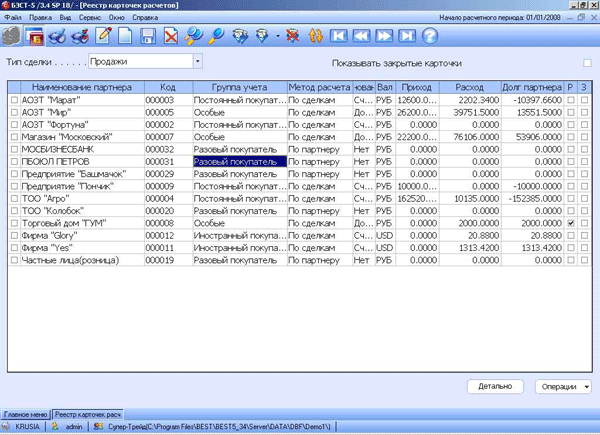Open the calendar window toolbar icon
The width and height of the screenshot is (600, 435).
coord(34,36)
